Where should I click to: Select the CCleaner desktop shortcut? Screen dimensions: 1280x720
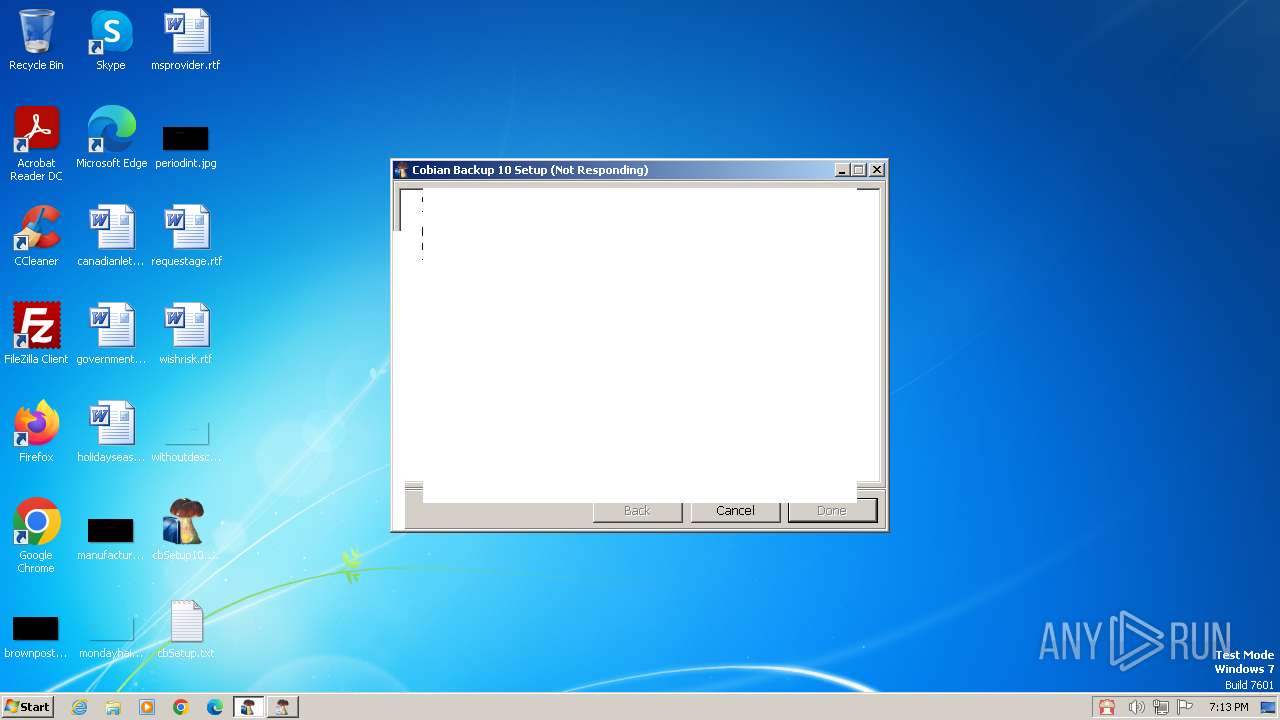(36, 236)
